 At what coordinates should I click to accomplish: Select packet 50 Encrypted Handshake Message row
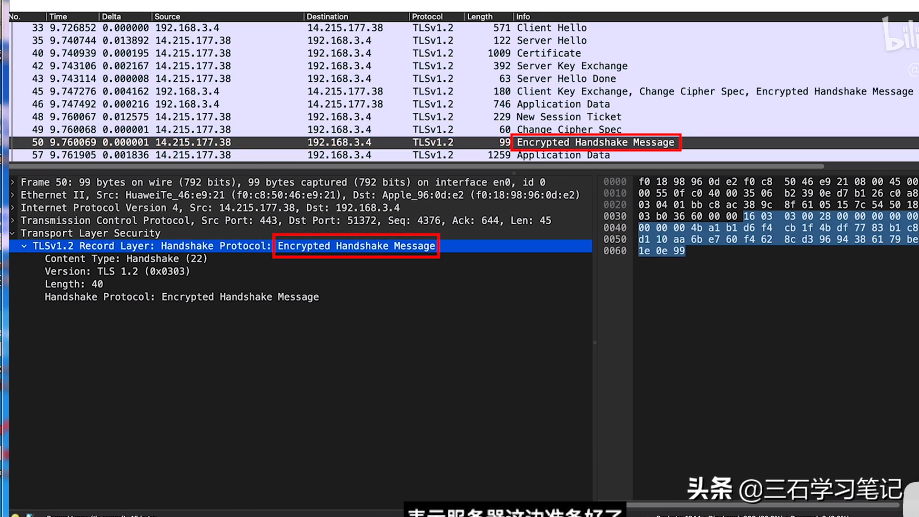(464, 142)
